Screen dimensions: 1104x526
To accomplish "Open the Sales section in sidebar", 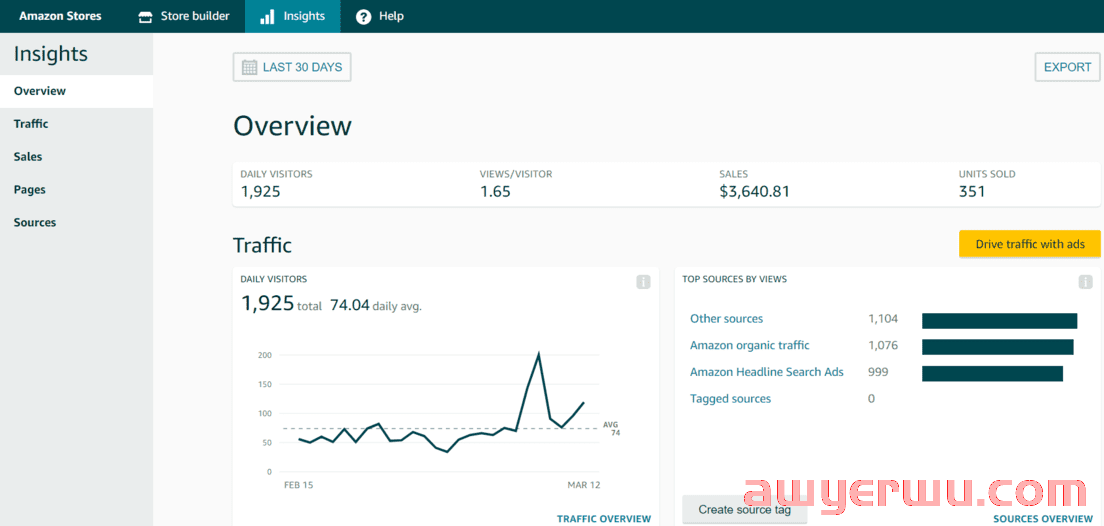I will tap(28, 157).
